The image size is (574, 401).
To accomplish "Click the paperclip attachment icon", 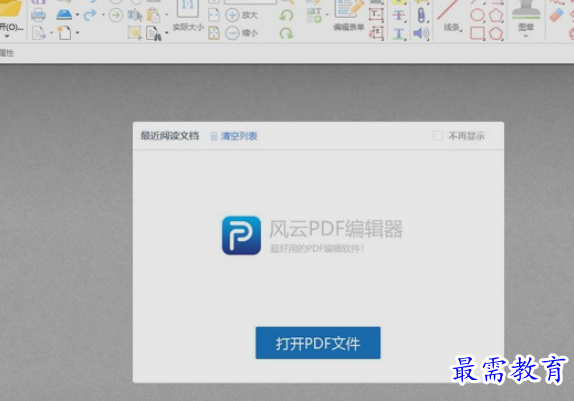I will pyautogui.click(x=422, y=15).
